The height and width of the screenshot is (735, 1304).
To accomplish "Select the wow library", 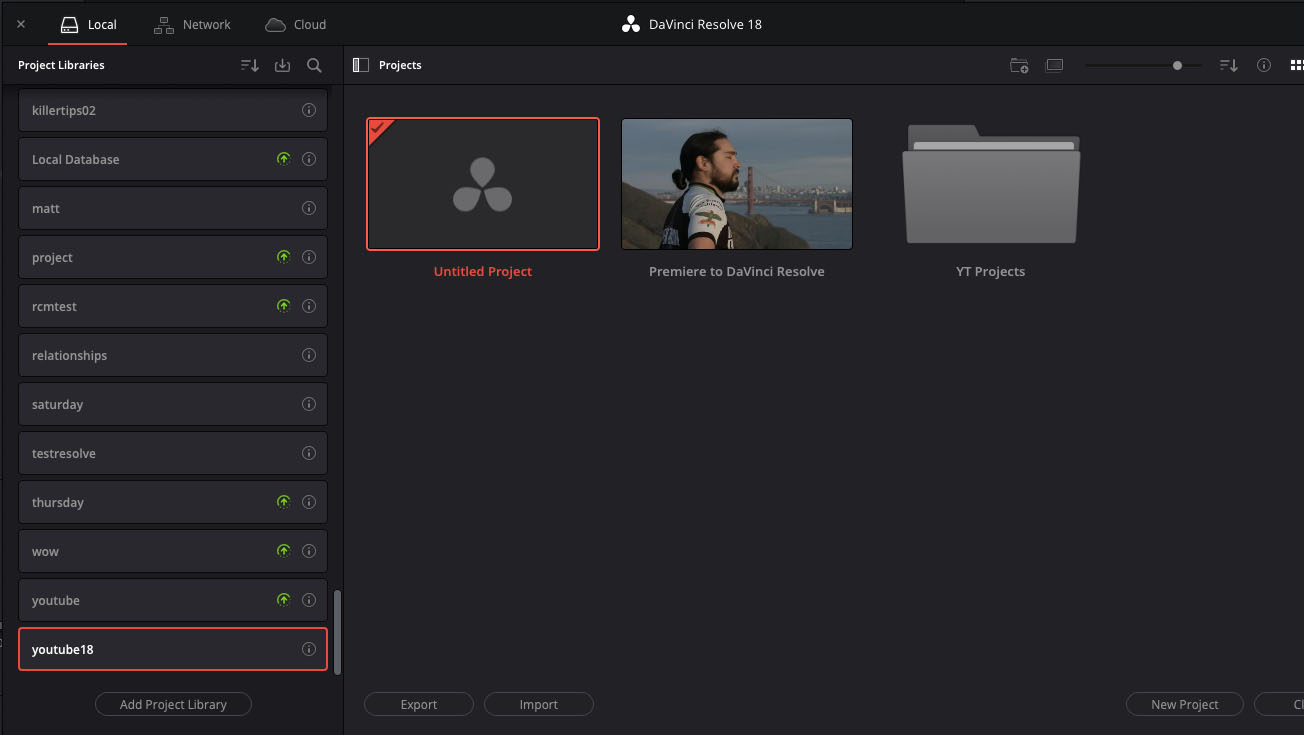I will pyautogui.click(x=173, y=551).
